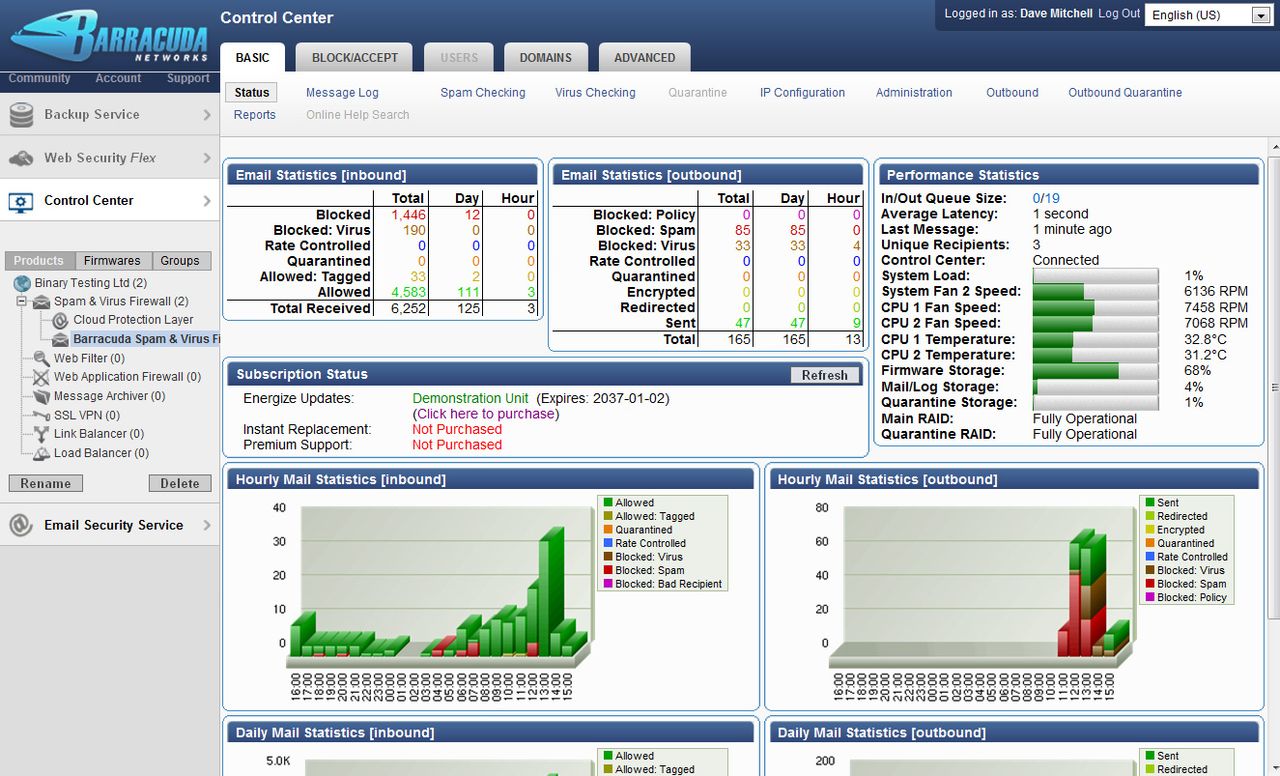
Task: Click the Link Balancer icon
Action: pos(41,434)
